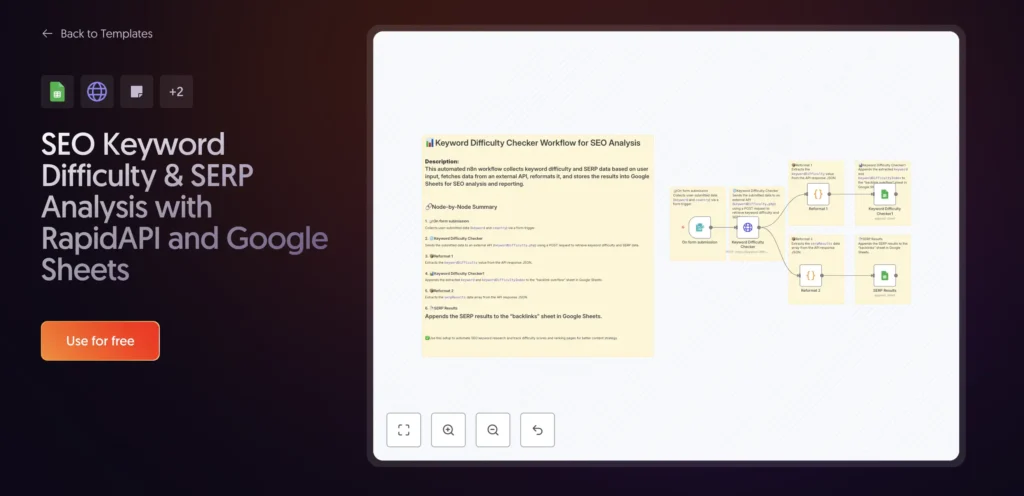This screenshot has height=496, width=1024.
Task: Click the 'Appends the SERP results' sentence
Action: pos(513,316)
